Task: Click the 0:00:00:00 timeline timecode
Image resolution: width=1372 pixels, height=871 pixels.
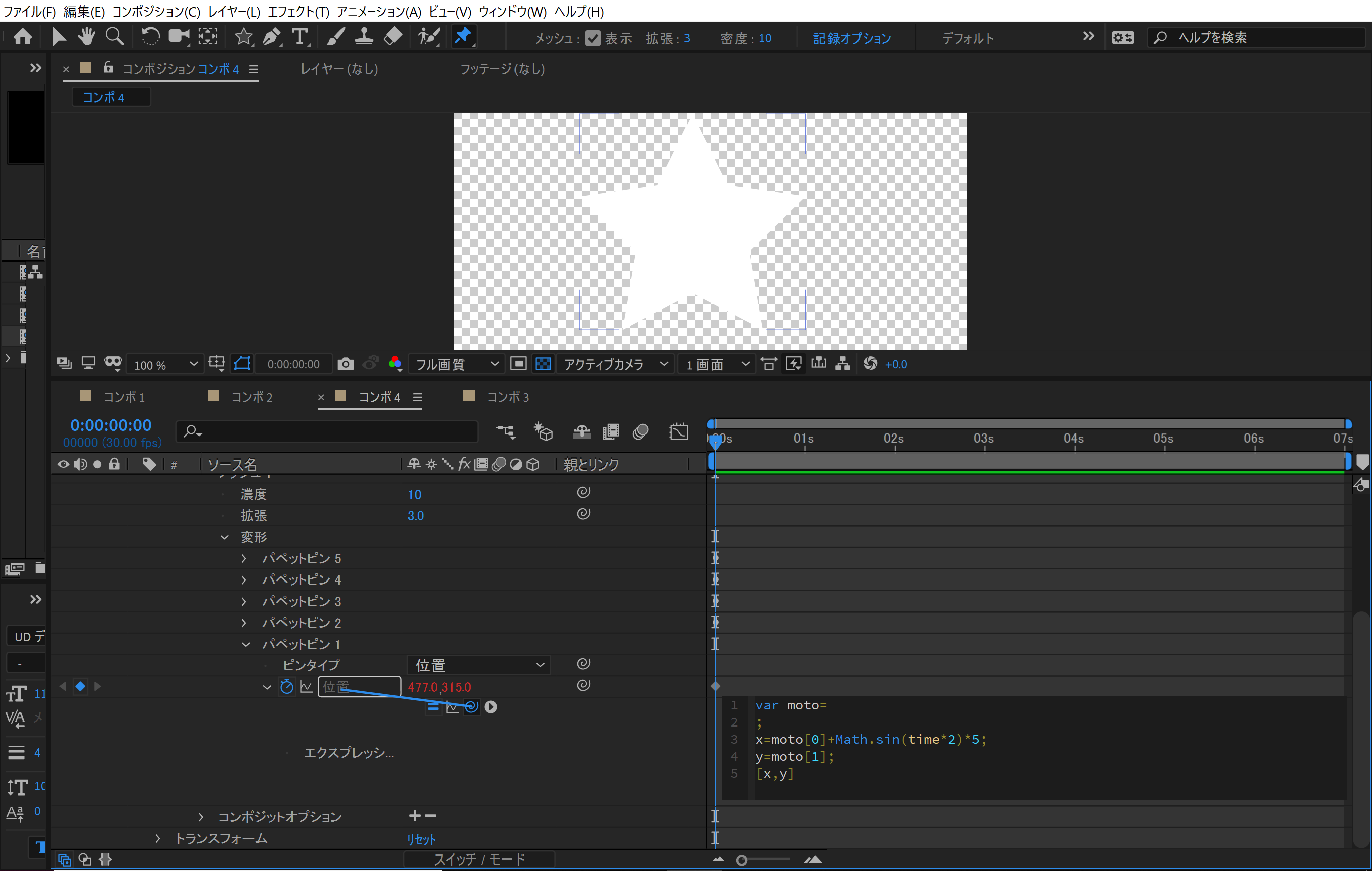Action: 111,425
